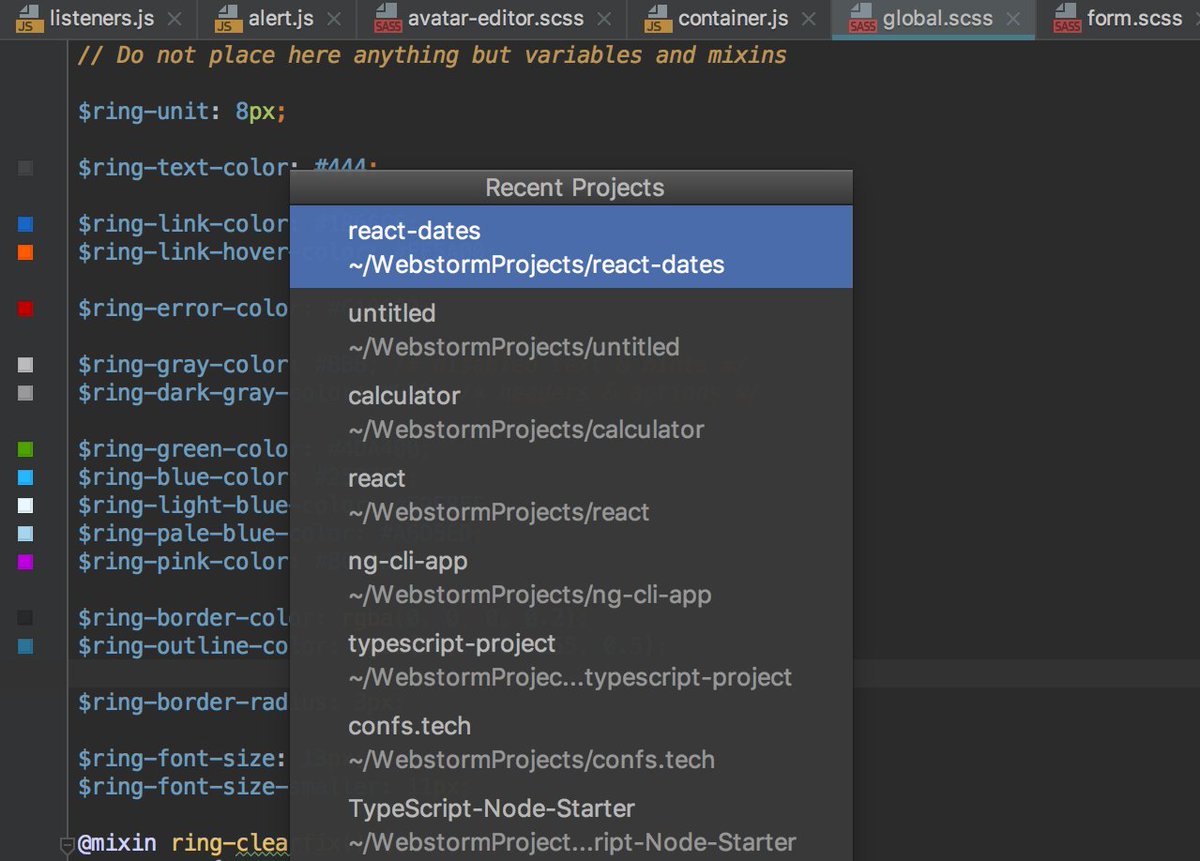1200x861 pixels.
Task: Click the ring-outline-color gutter swatch
Action: click(x=26, y=646)
